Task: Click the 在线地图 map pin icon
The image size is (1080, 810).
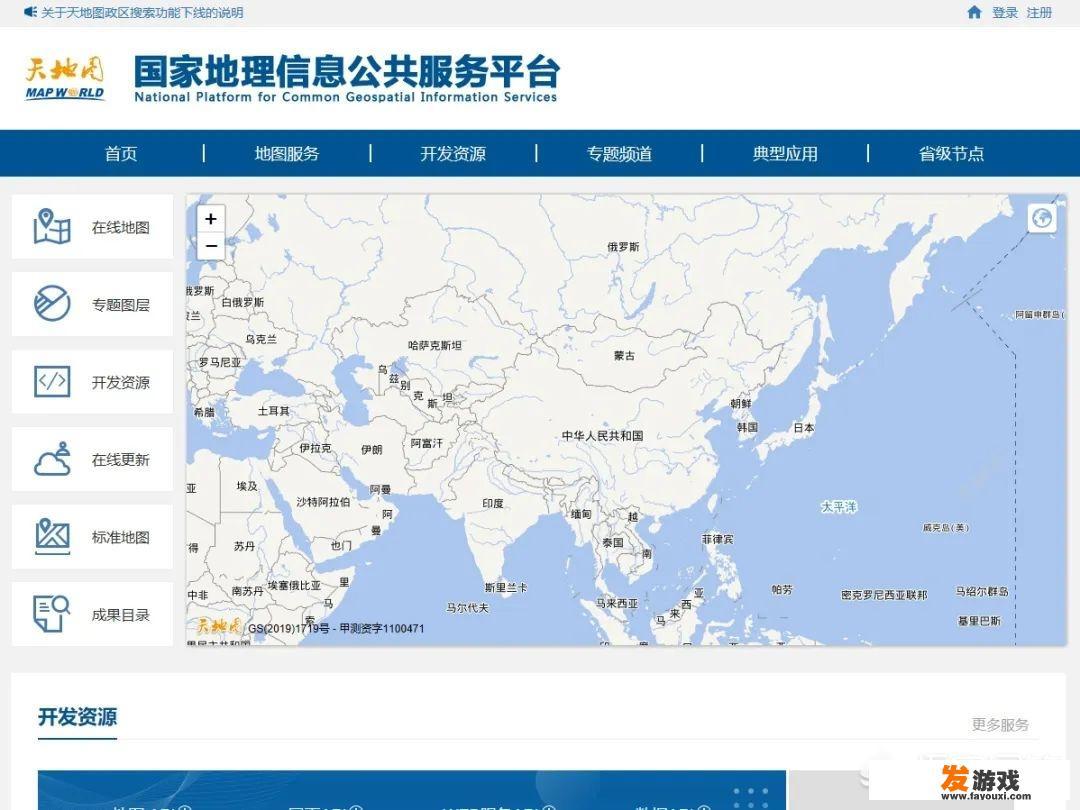Action: click(52, 227)
